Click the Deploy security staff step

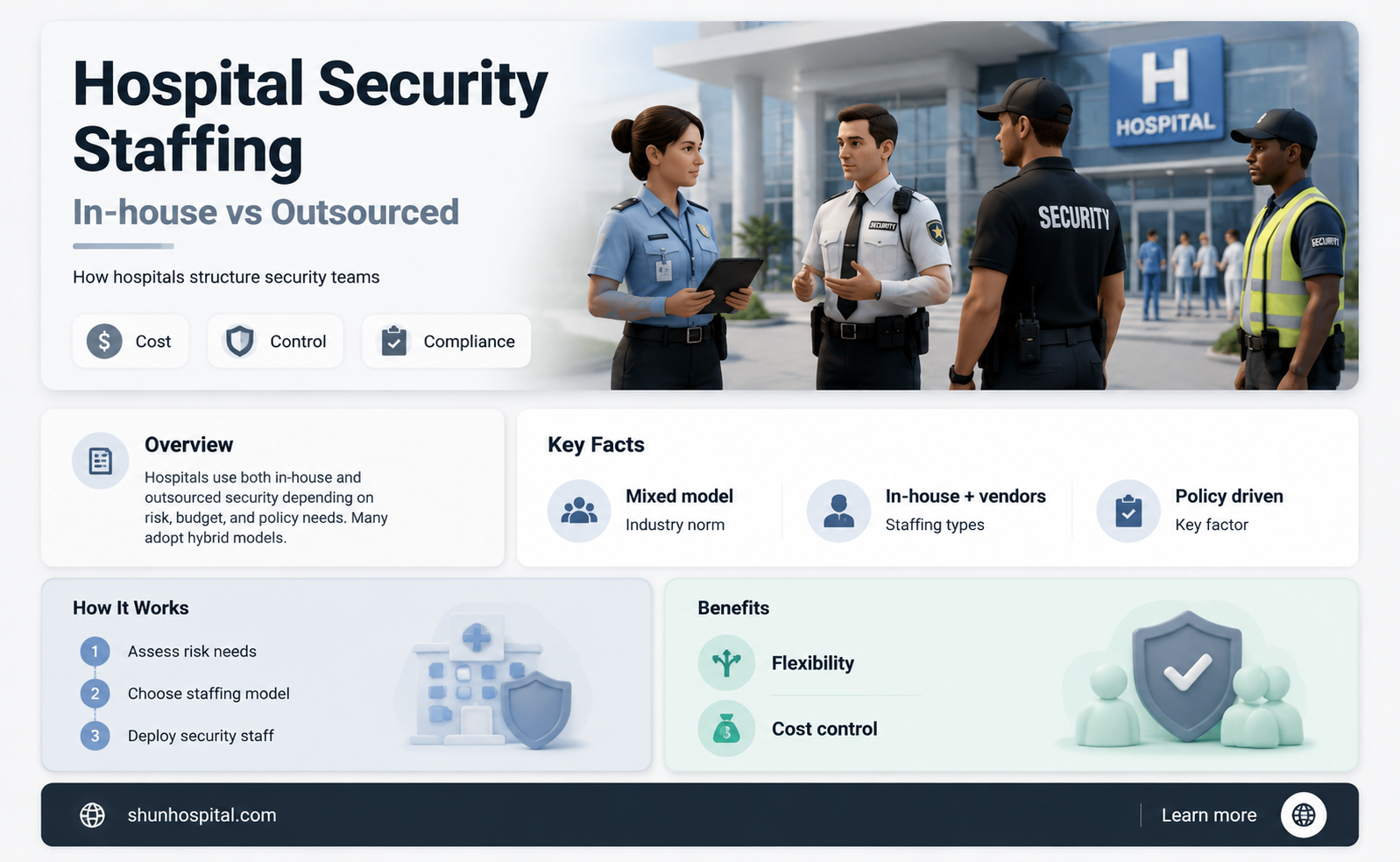coord(201,736)
